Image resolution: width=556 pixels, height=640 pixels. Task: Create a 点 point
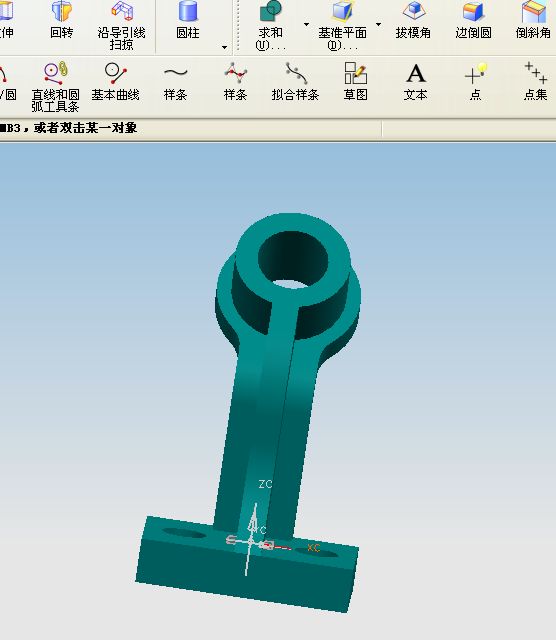475,82
